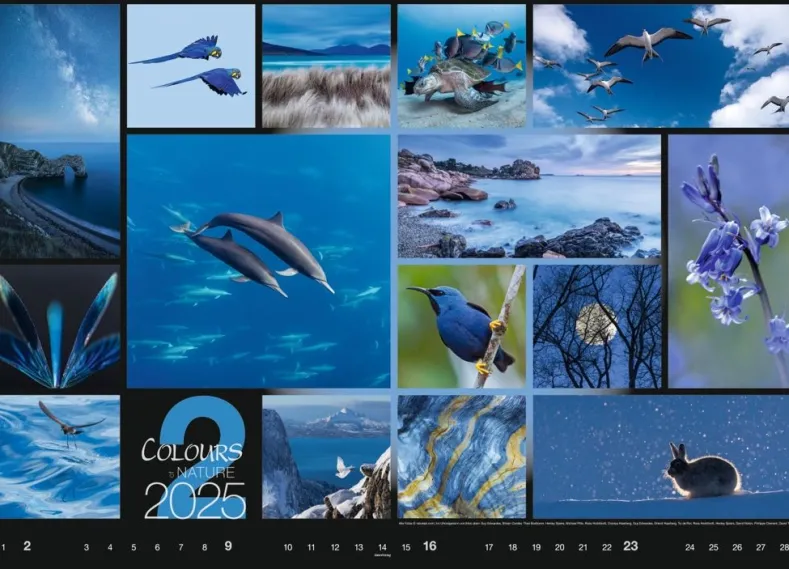Open the bluebell flowers photo
This screenshot has height=569, width=789.
coord(729,261)
